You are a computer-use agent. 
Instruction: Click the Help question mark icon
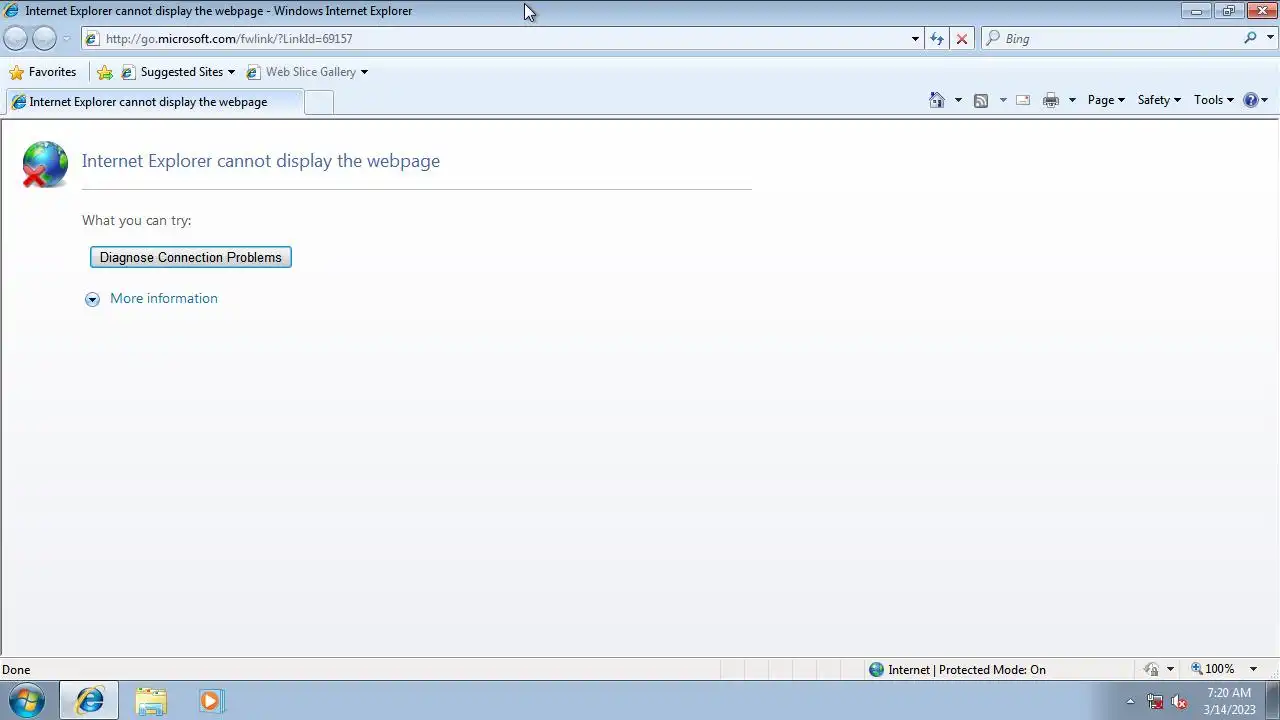[x=1250, y=100]
